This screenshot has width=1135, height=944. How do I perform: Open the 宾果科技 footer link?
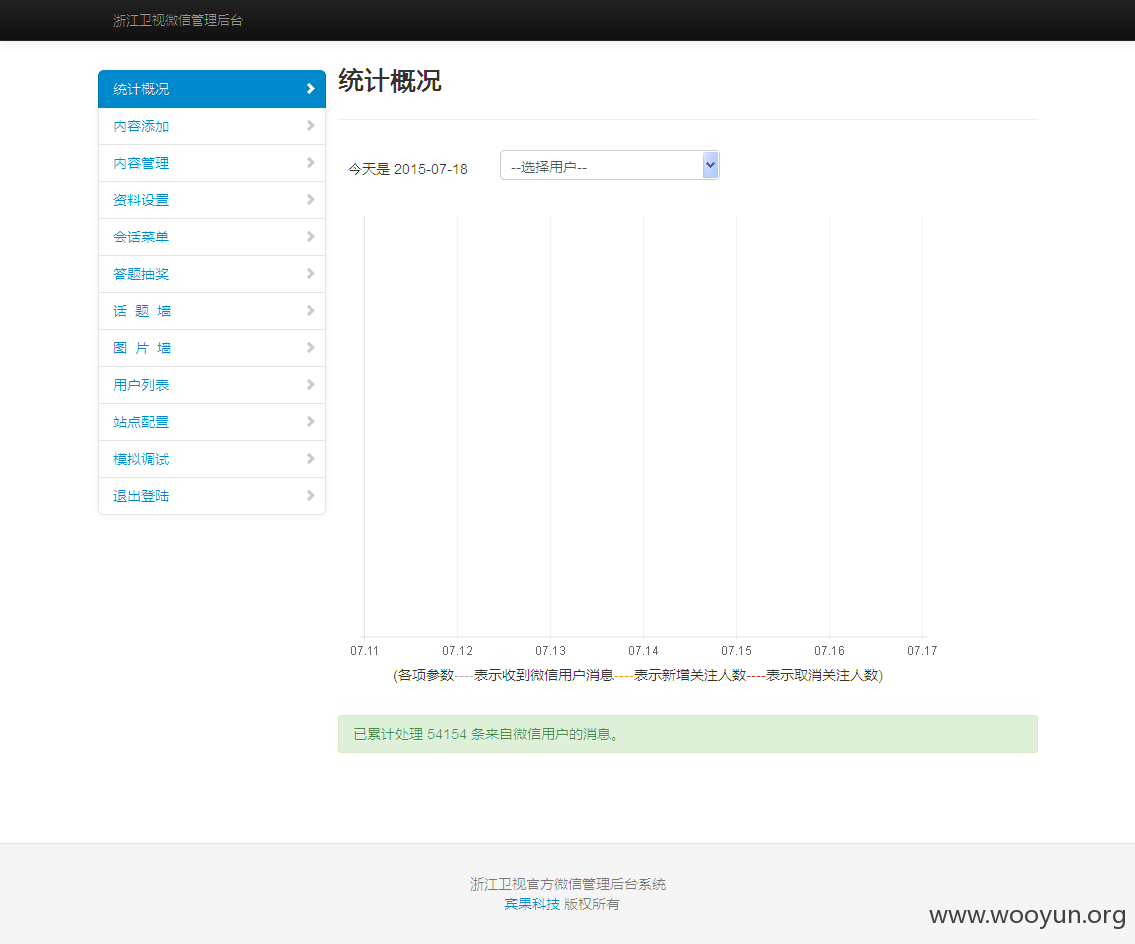click(x=532, y=904)
